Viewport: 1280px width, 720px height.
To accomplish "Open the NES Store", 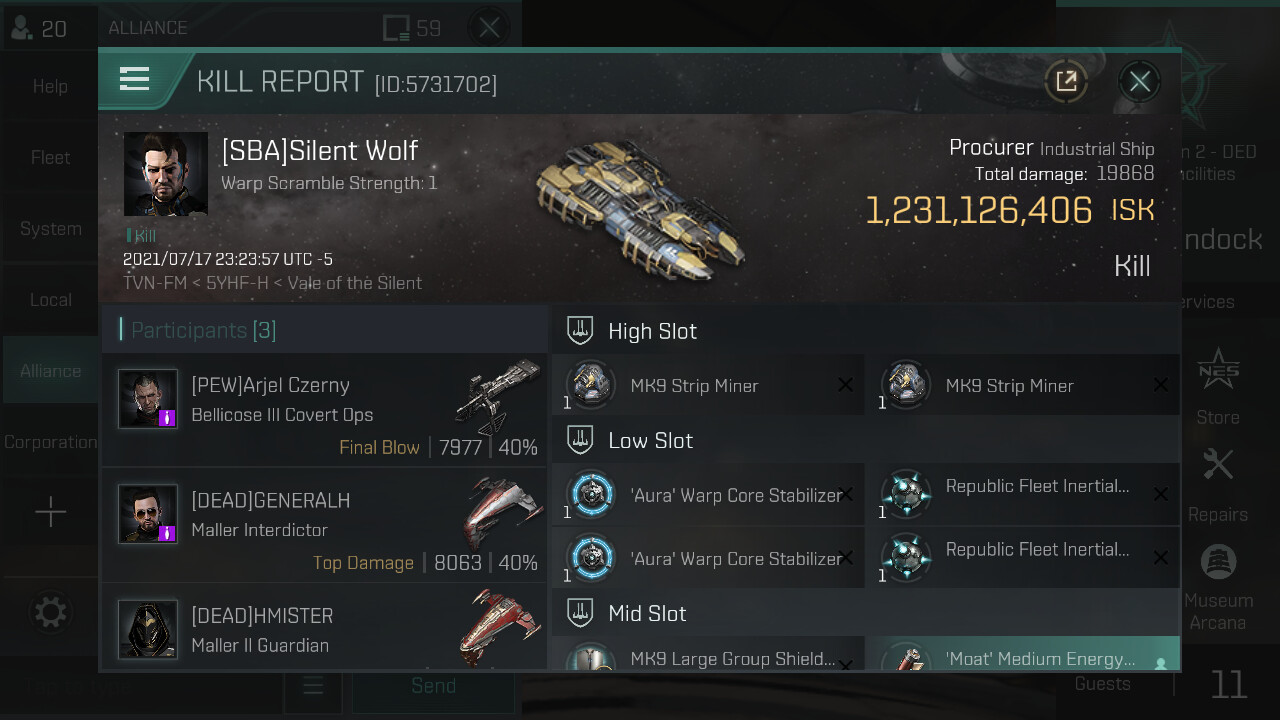I will pos(1218,385).
